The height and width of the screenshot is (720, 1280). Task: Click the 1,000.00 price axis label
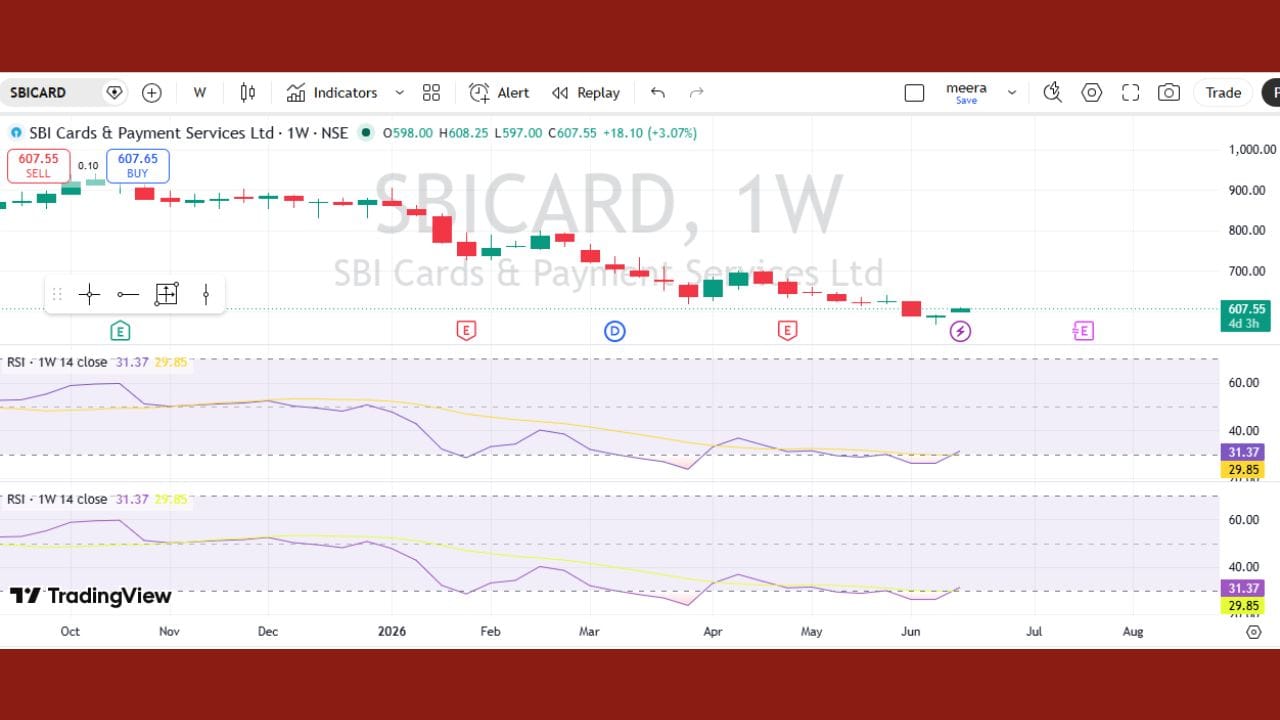point(1252,150)
